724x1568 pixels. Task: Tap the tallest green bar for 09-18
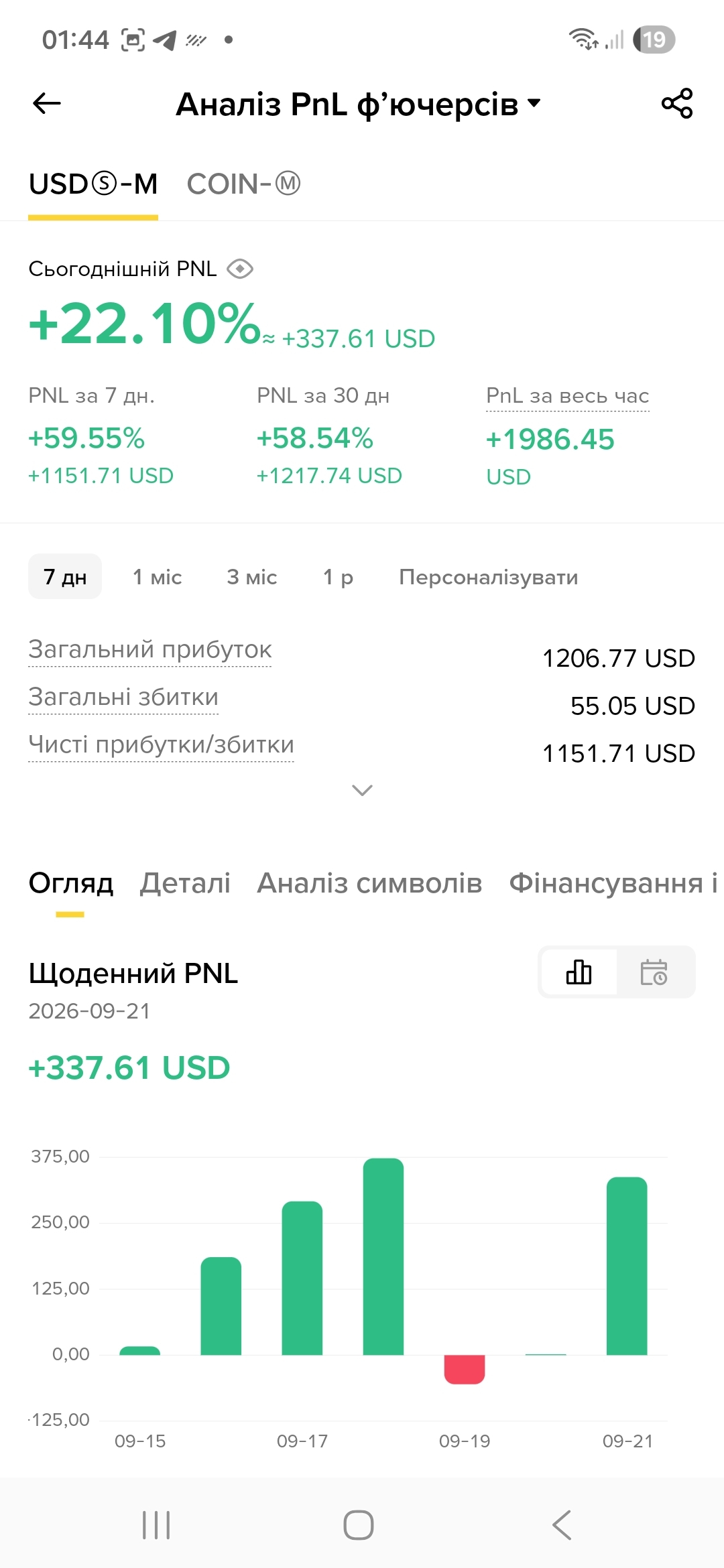(383, 1256)
